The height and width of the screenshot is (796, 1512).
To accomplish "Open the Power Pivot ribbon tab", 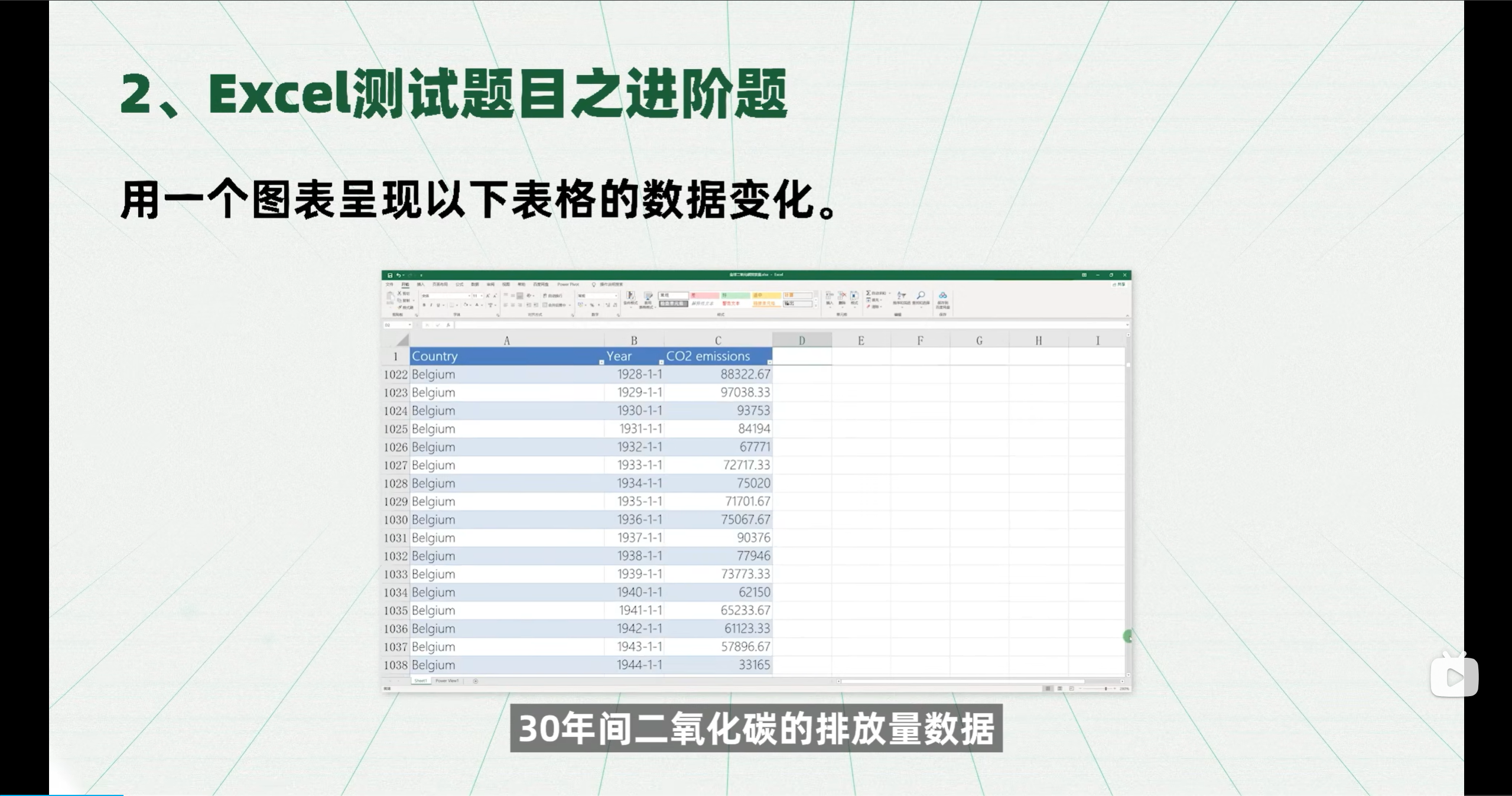I will [568, 284].
